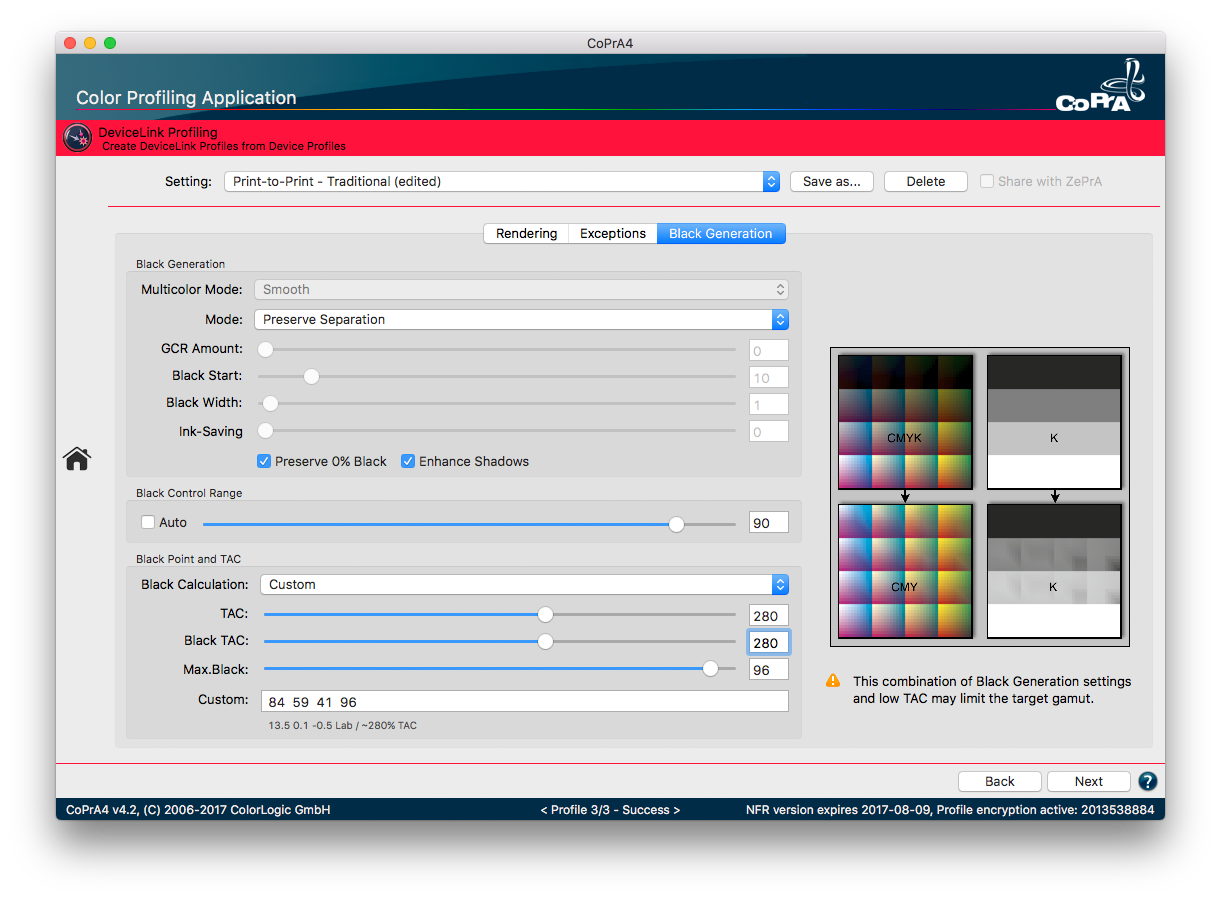This screenshot has height=900, width=1221.
Task: Click the 'Color Profiling Application' title text
Action: pos(186,98)
